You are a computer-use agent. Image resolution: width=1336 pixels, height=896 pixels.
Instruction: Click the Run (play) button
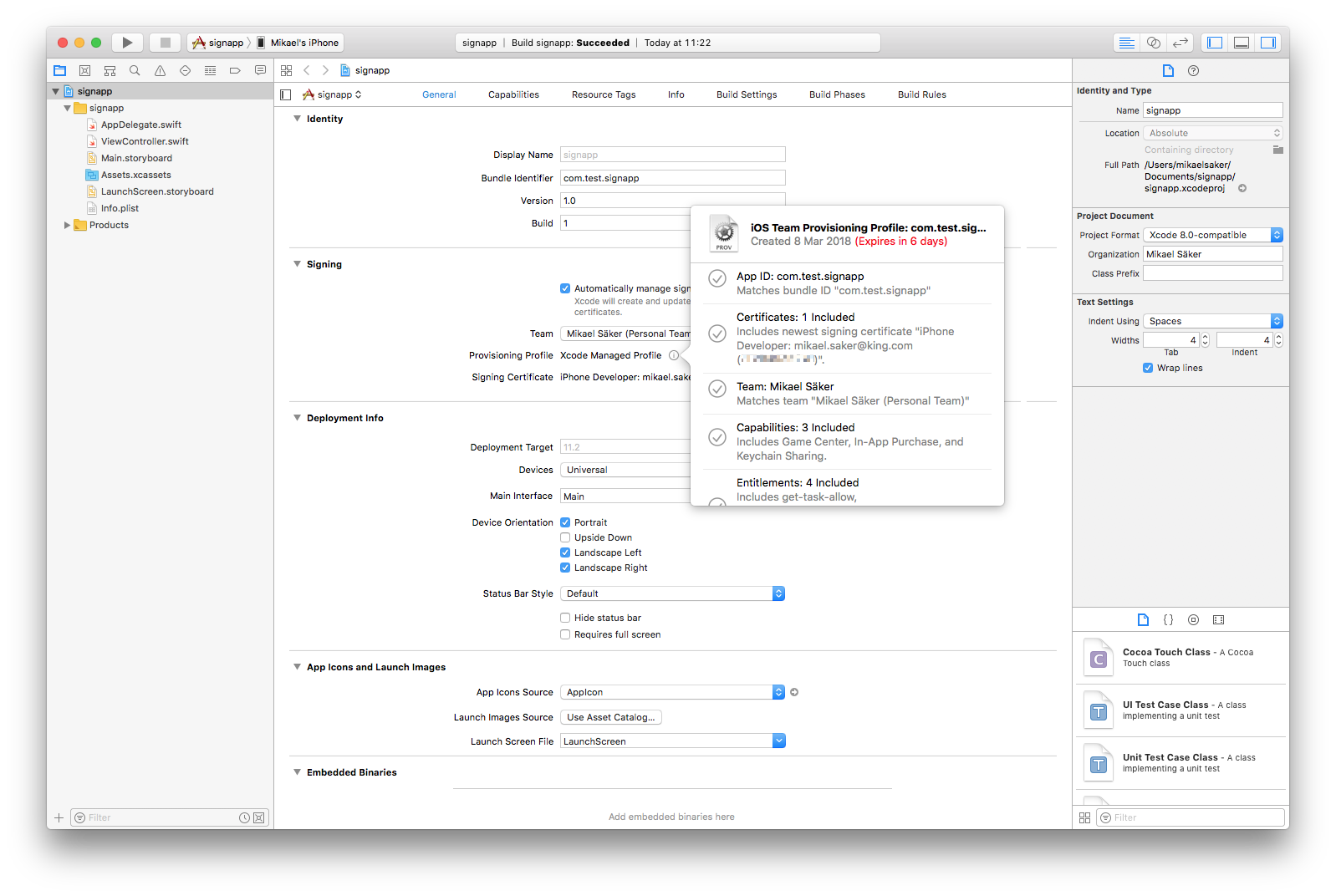point(127,43)
